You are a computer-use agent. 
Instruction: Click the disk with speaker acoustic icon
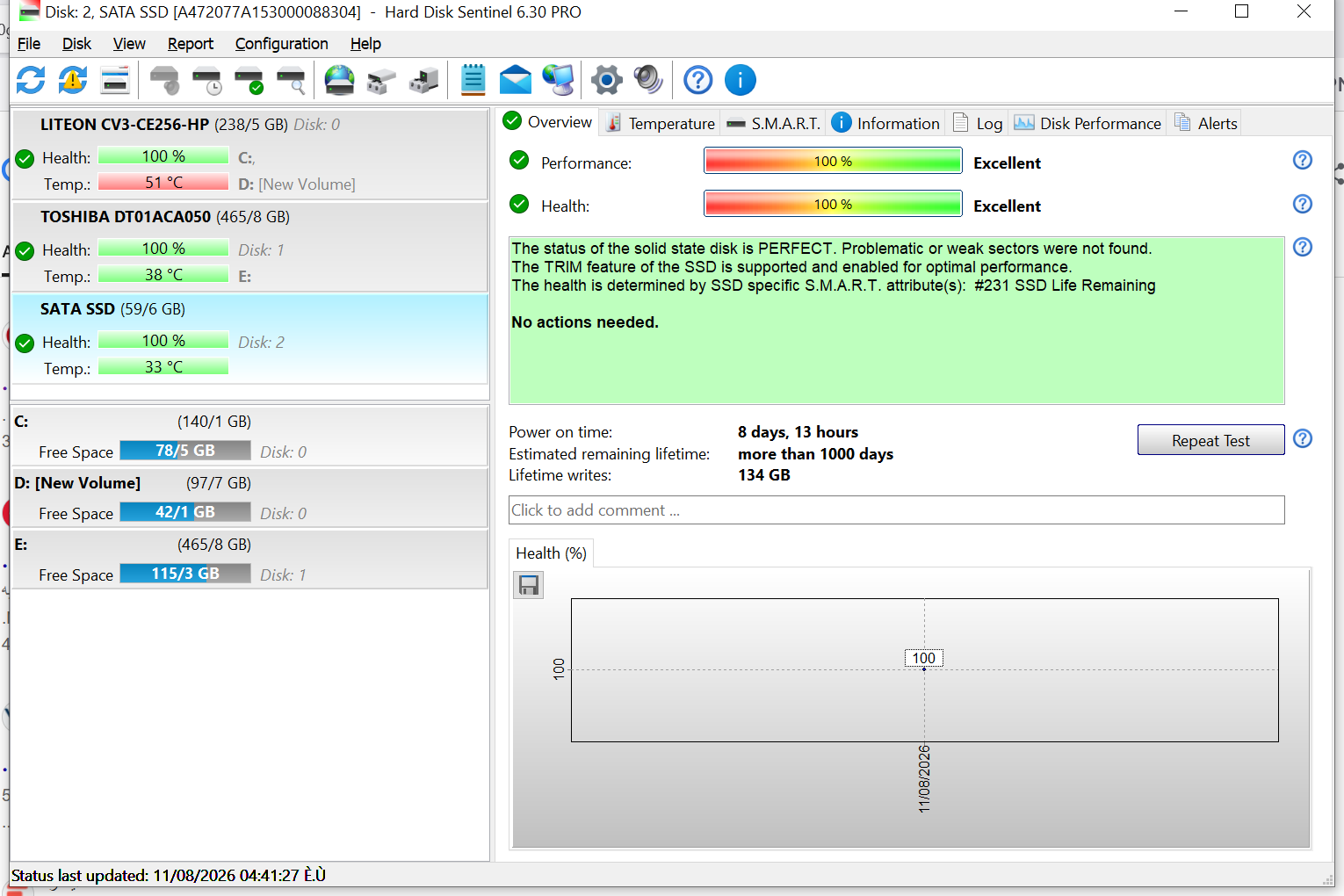(164, 80)
